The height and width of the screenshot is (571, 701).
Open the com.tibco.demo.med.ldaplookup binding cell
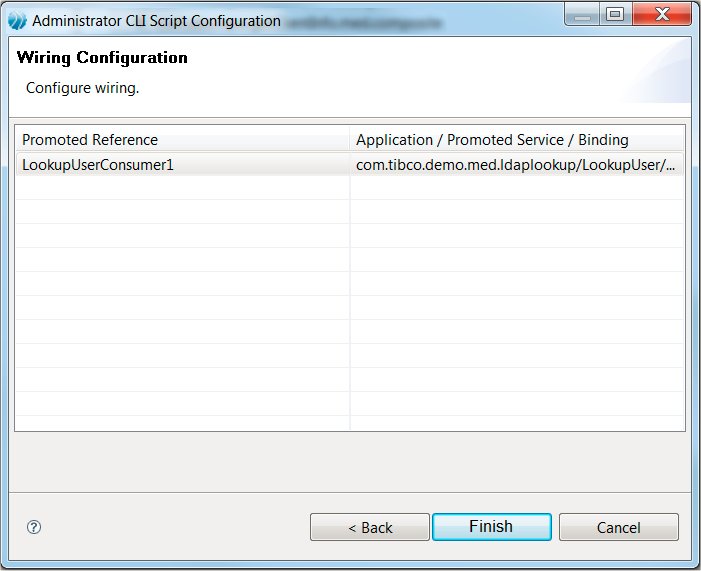(515, 164)
